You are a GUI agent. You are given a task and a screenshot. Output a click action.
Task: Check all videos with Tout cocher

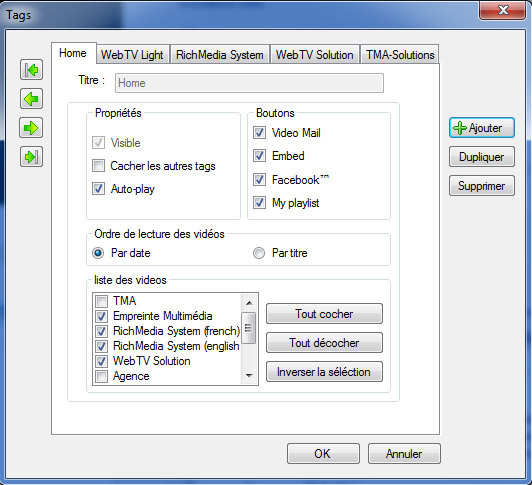324,314
